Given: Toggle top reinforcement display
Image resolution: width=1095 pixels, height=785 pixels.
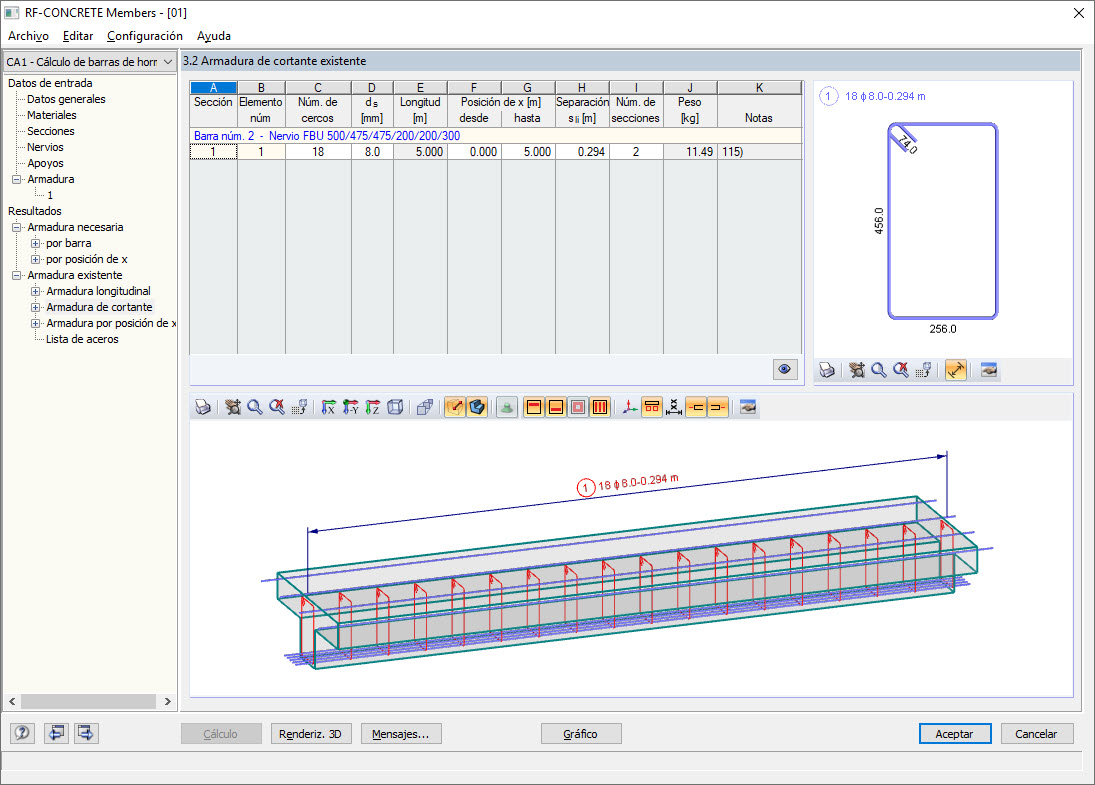Looking at the screenshot, I should point(534,407).
